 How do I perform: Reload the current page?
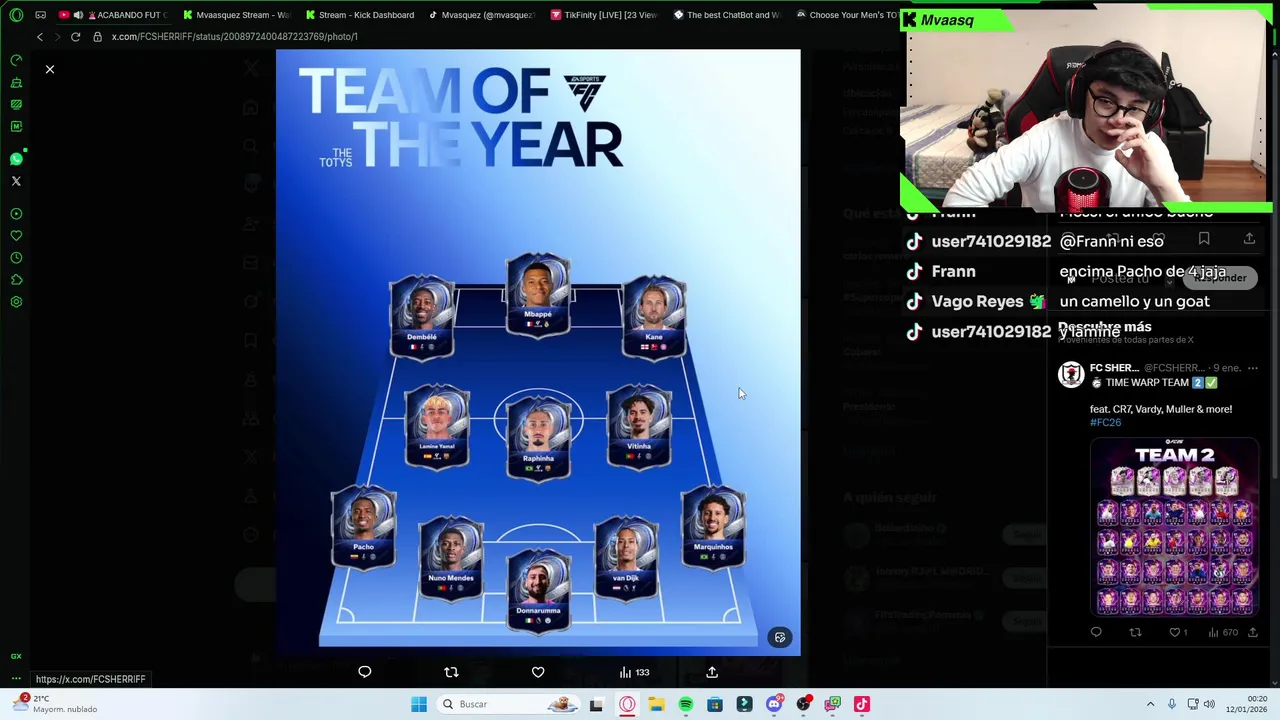75,37
